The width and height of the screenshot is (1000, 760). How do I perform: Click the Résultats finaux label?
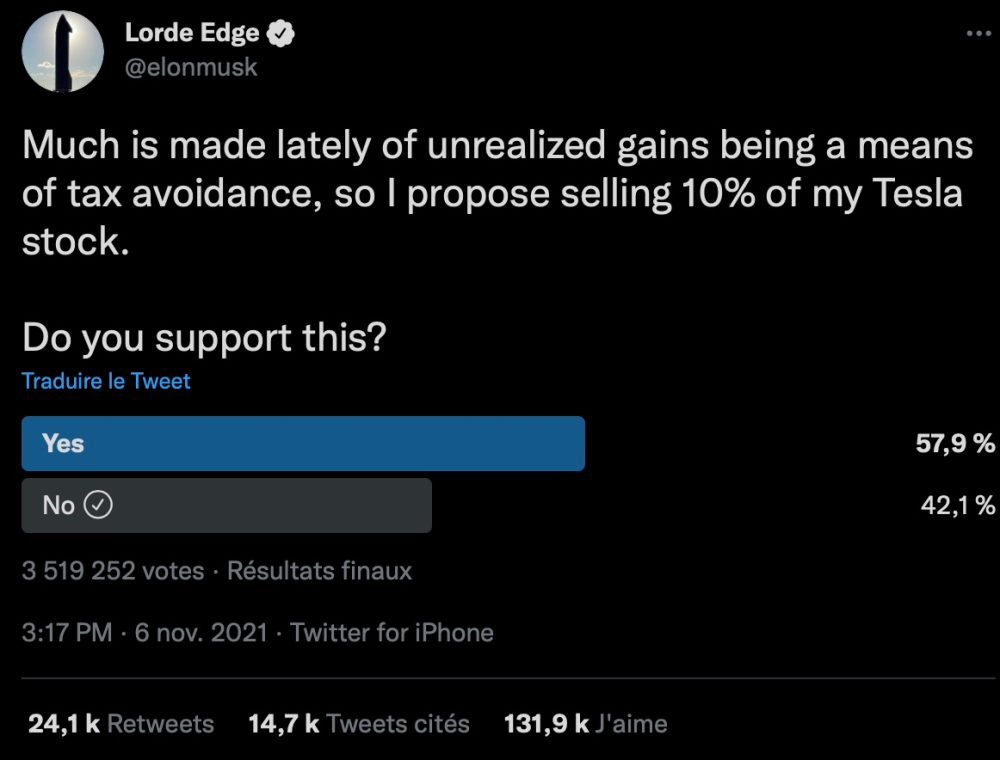(320, 572)
